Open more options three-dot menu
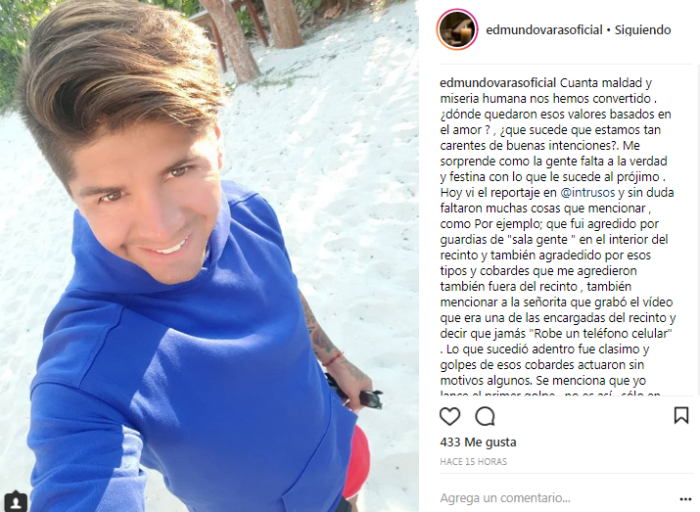This screenshot has height=512, width=700. coord(685,499)
